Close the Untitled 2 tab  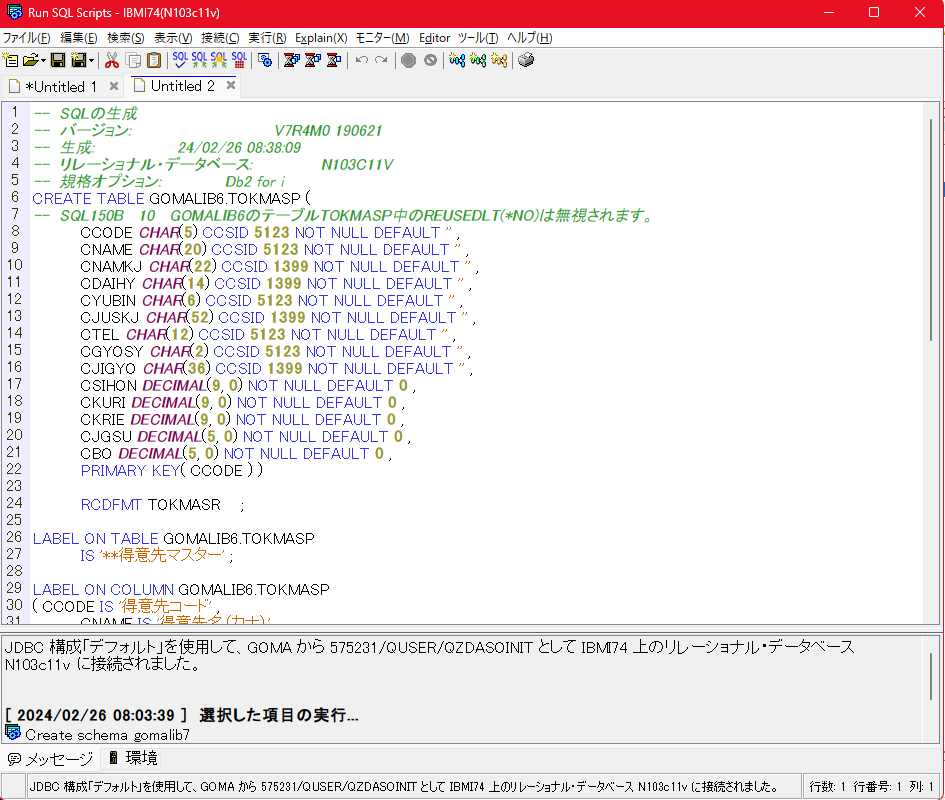click(x=231, y=86)
